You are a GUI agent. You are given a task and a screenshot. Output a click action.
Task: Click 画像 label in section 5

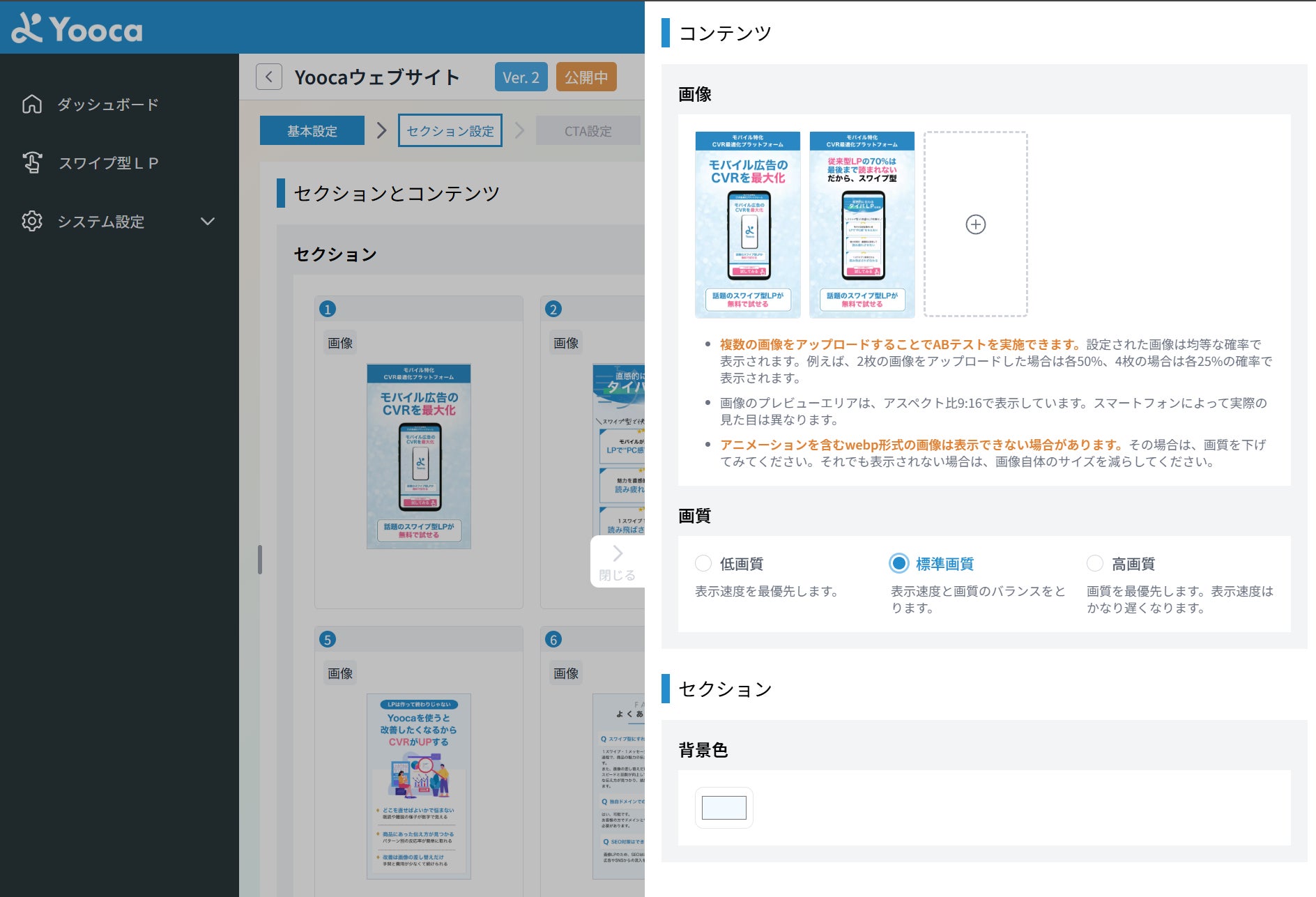340,673
